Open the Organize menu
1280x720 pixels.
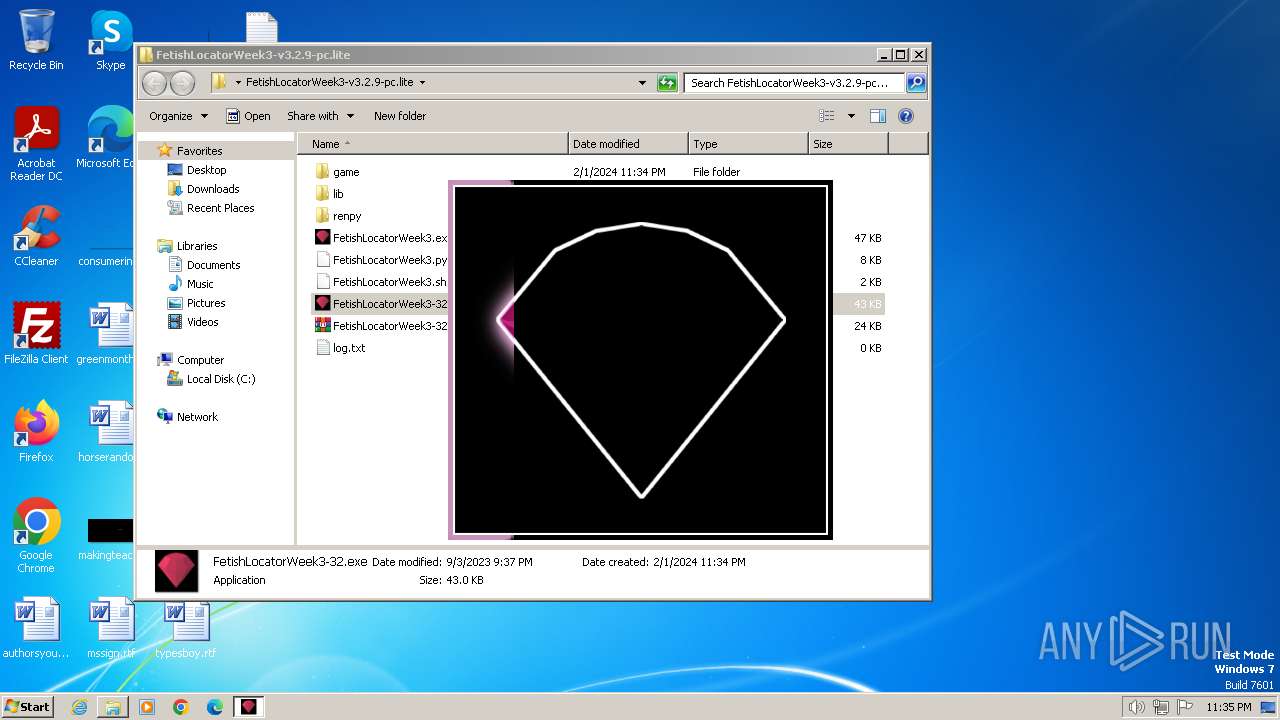pyautogui.click(x=178, y=116)
